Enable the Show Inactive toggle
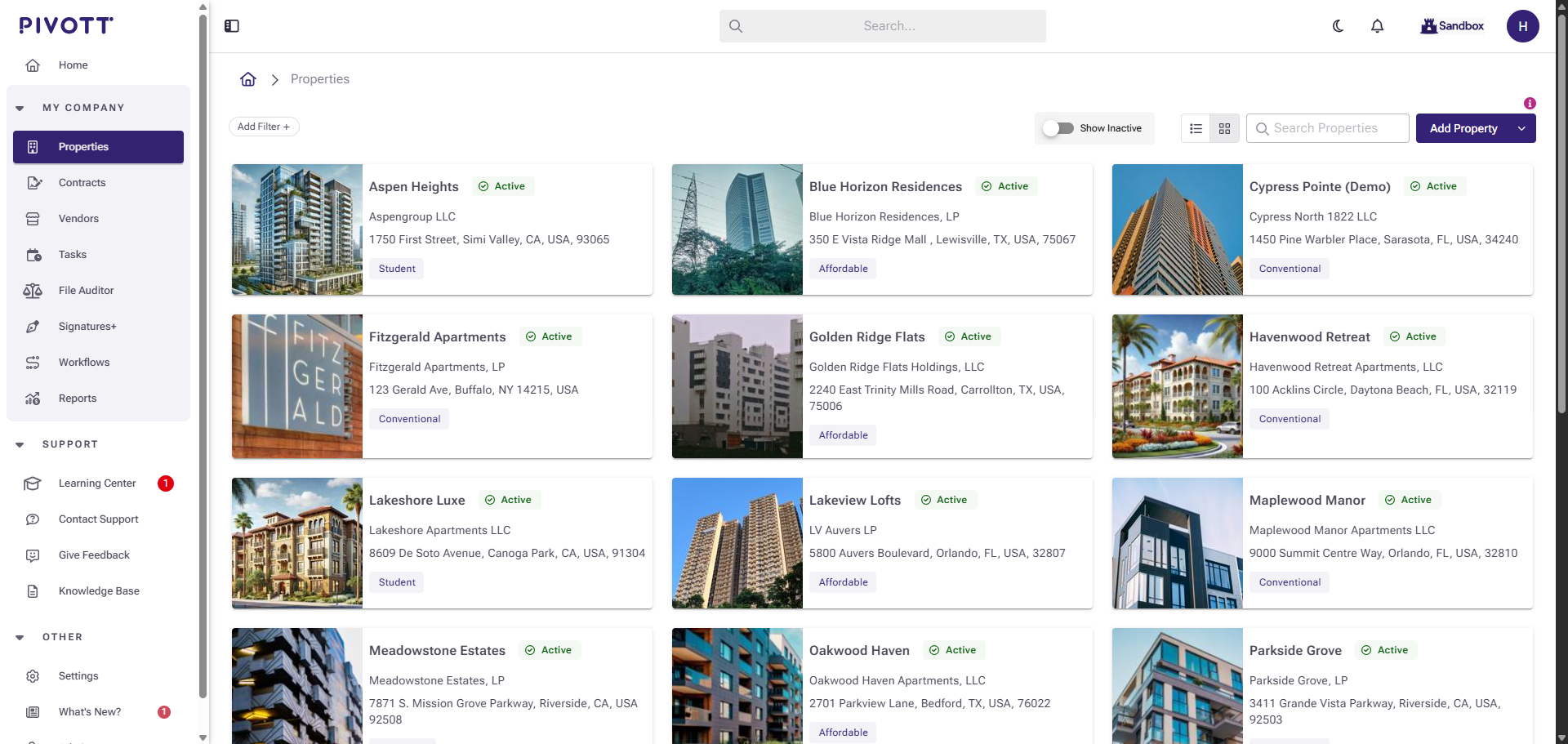This screenshot has height=744, width=1568. (1059, 128)
